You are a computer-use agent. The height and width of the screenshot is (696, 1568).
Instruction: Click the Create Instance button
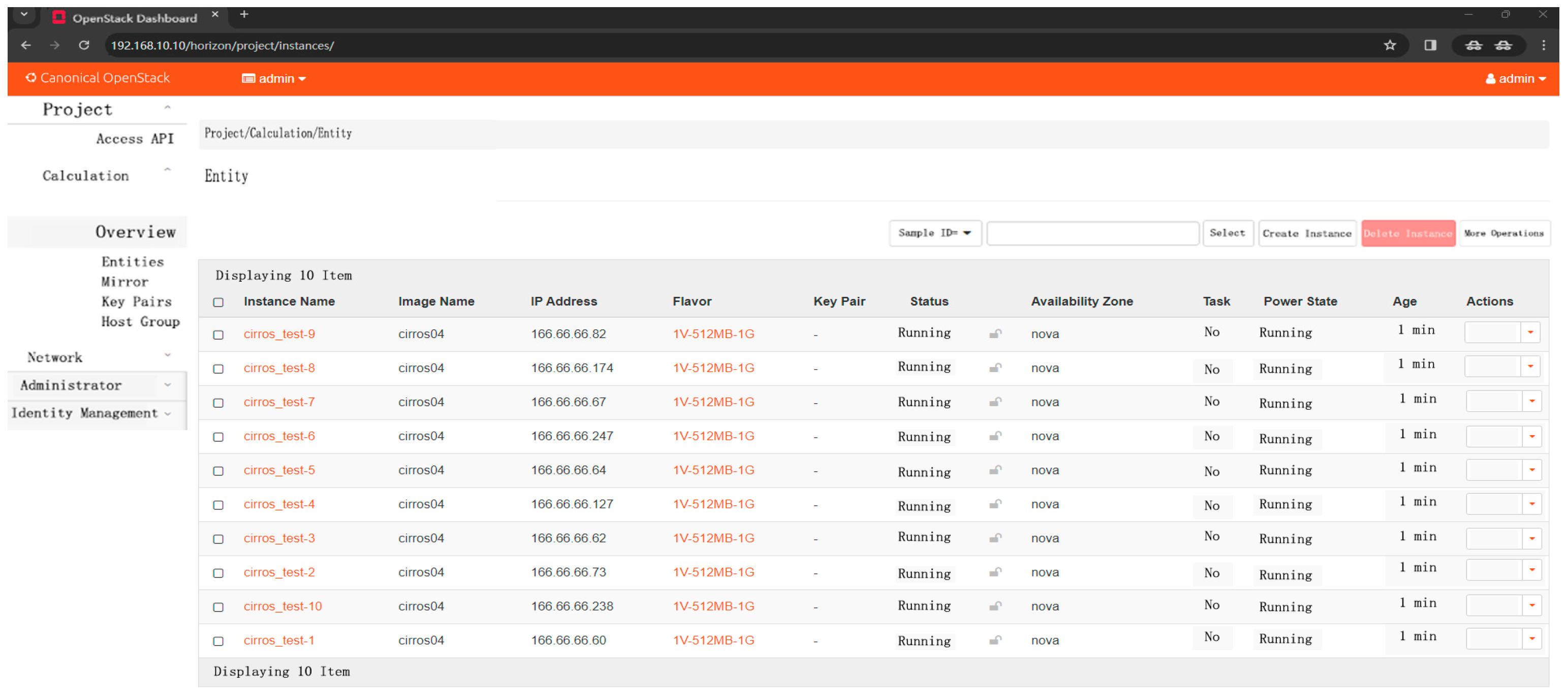(1306, 233)
